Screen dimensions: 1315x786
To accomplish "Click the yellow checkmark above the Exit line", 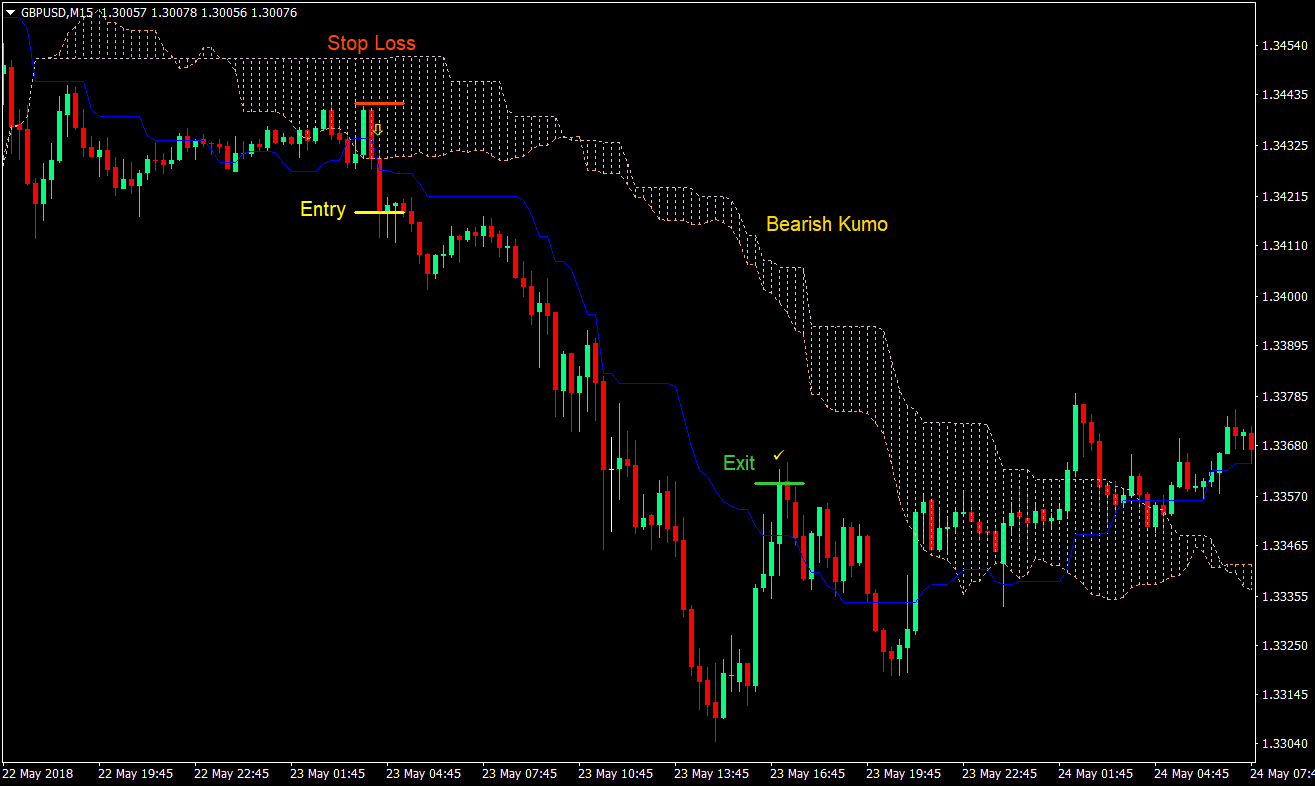I will (x=779, y=455).
